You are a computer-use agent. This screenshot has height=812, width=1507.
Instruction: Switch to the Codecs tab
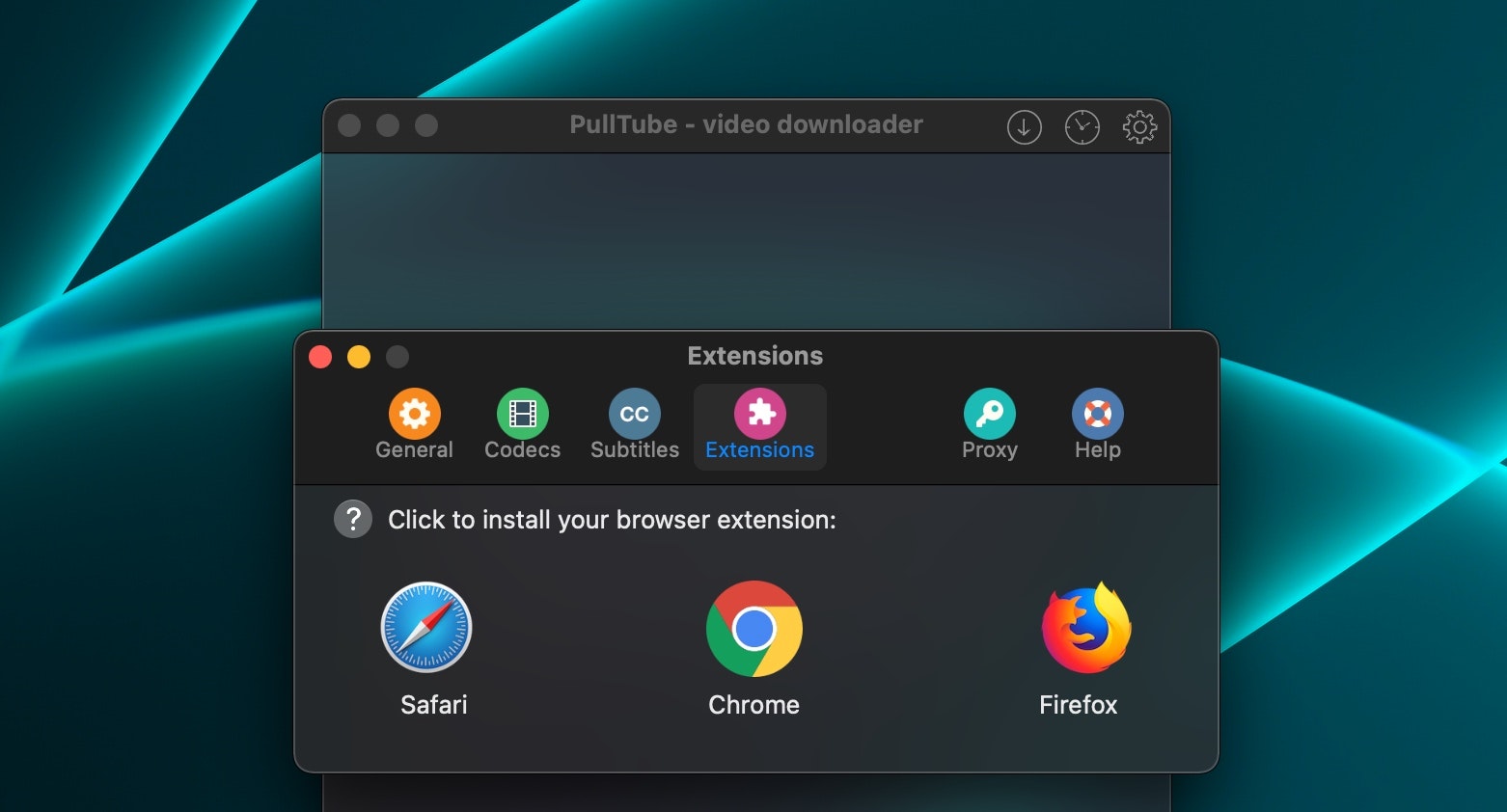(x=522, y=425)
